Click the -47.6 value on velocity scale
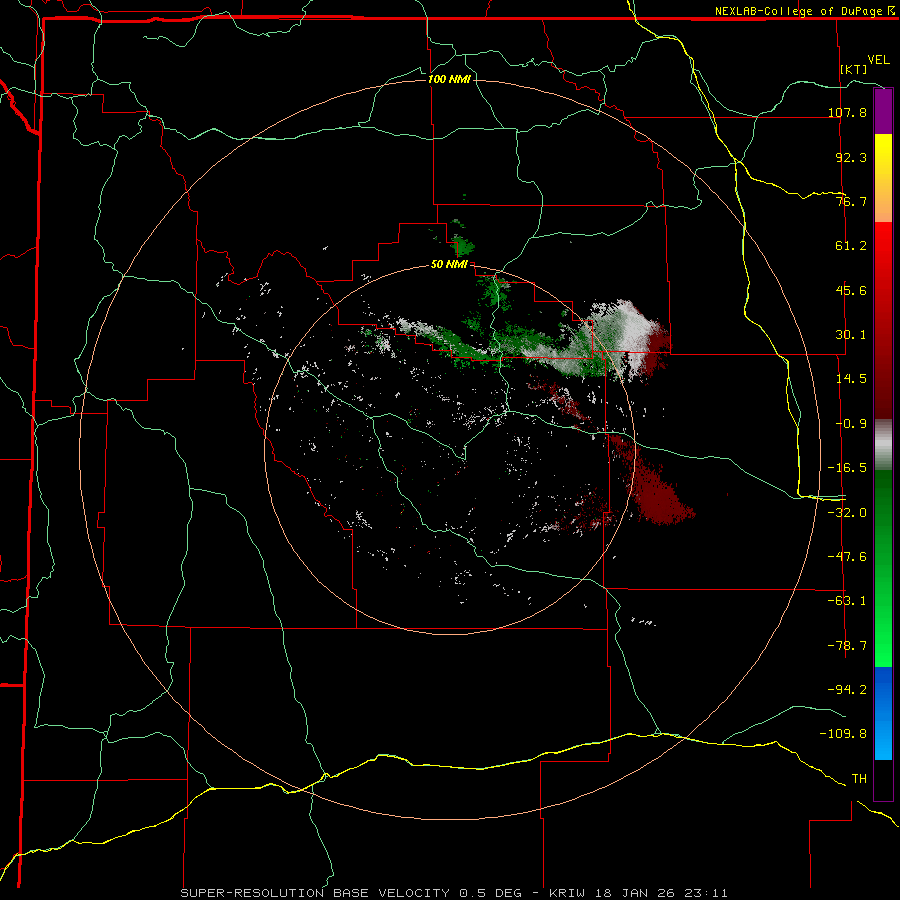 tap(847, 557)
